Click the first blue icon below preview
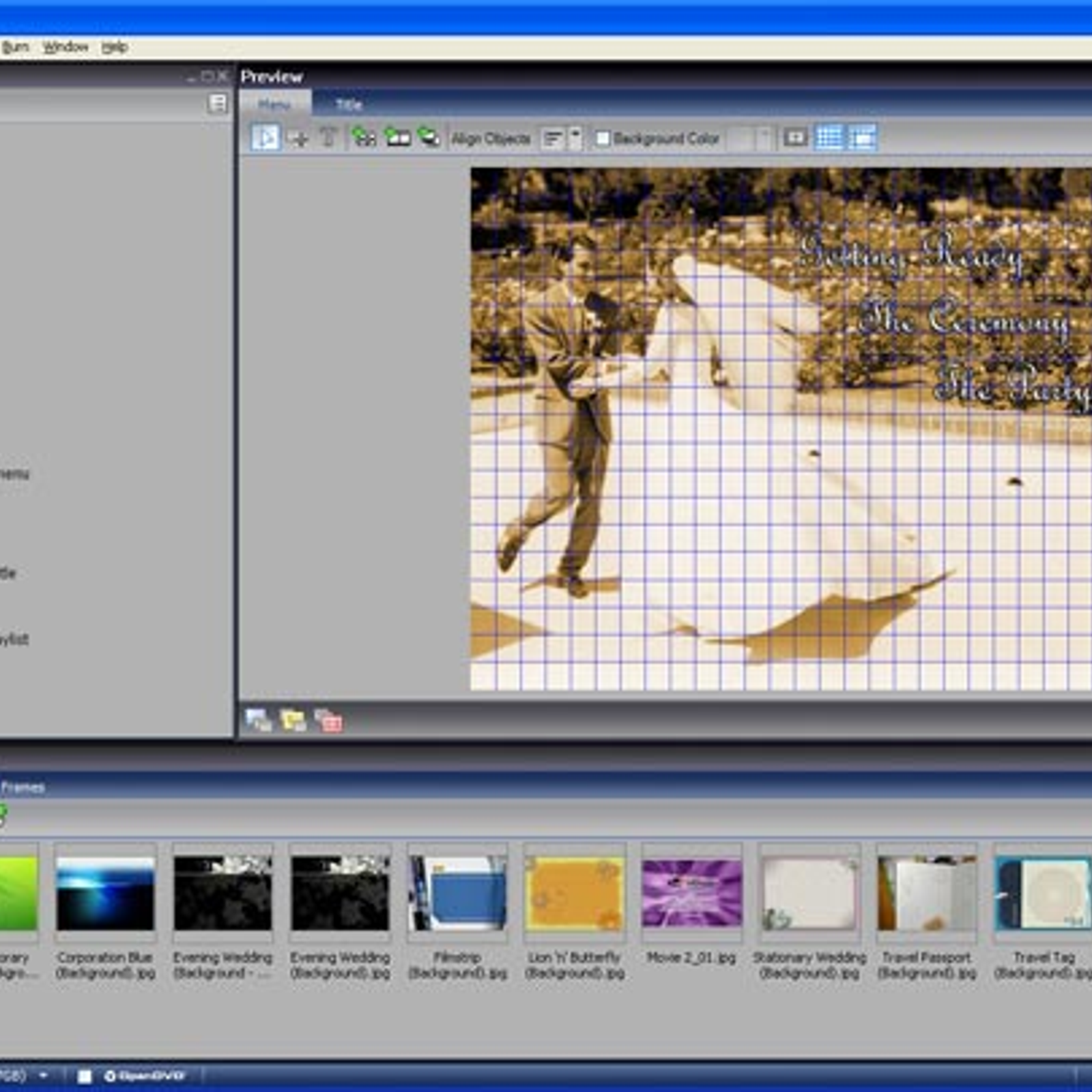The height and width of the screenshot is (1092, 1092). [x=259, y=720]
